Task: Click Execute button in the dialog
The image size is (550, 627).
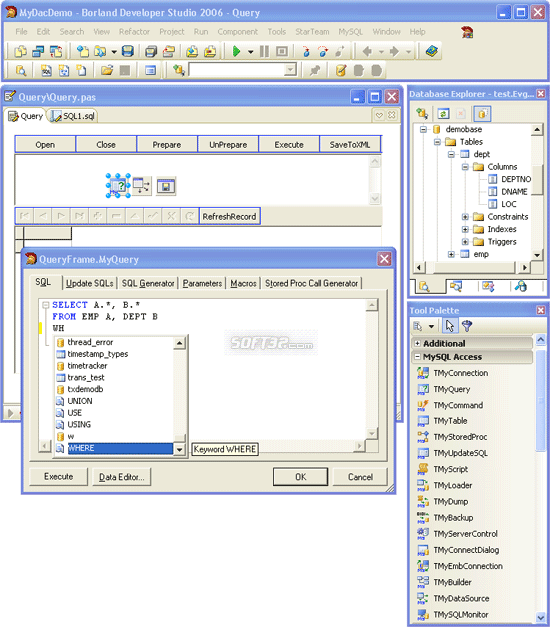Action: coord(58,476)
